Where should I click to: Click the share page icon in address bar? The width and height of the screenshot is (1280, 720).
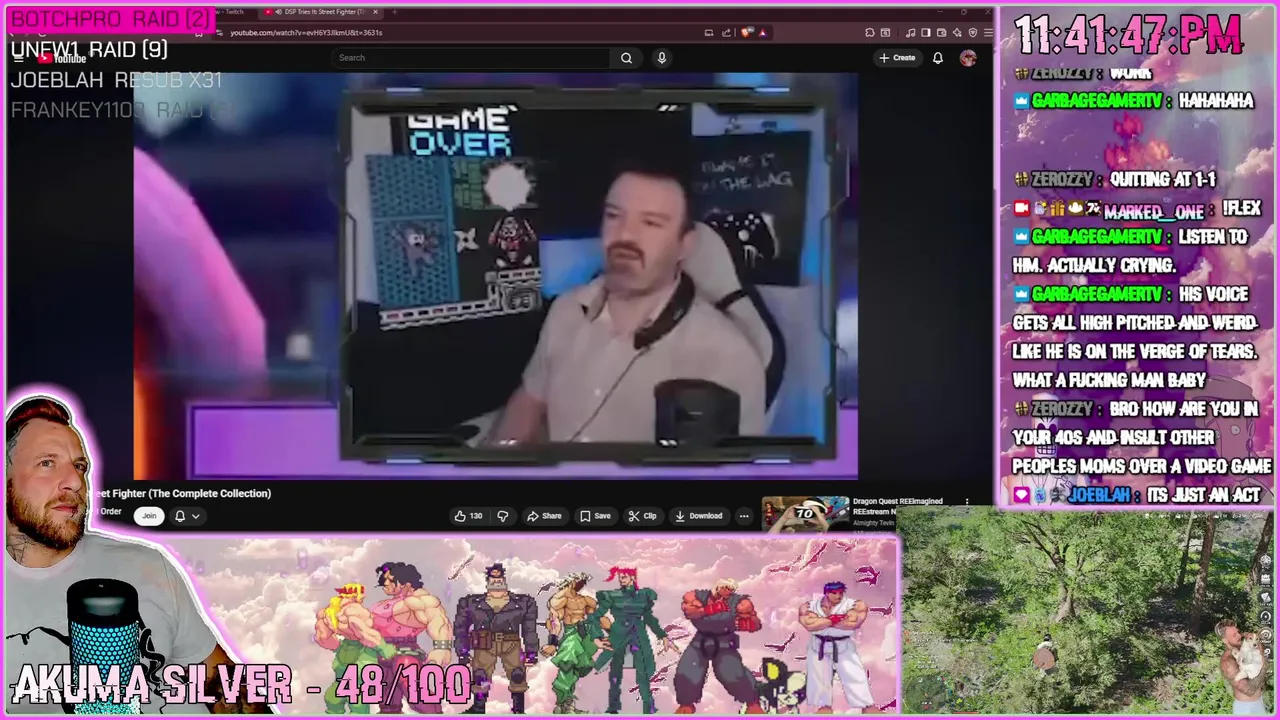tap(726, 33)
